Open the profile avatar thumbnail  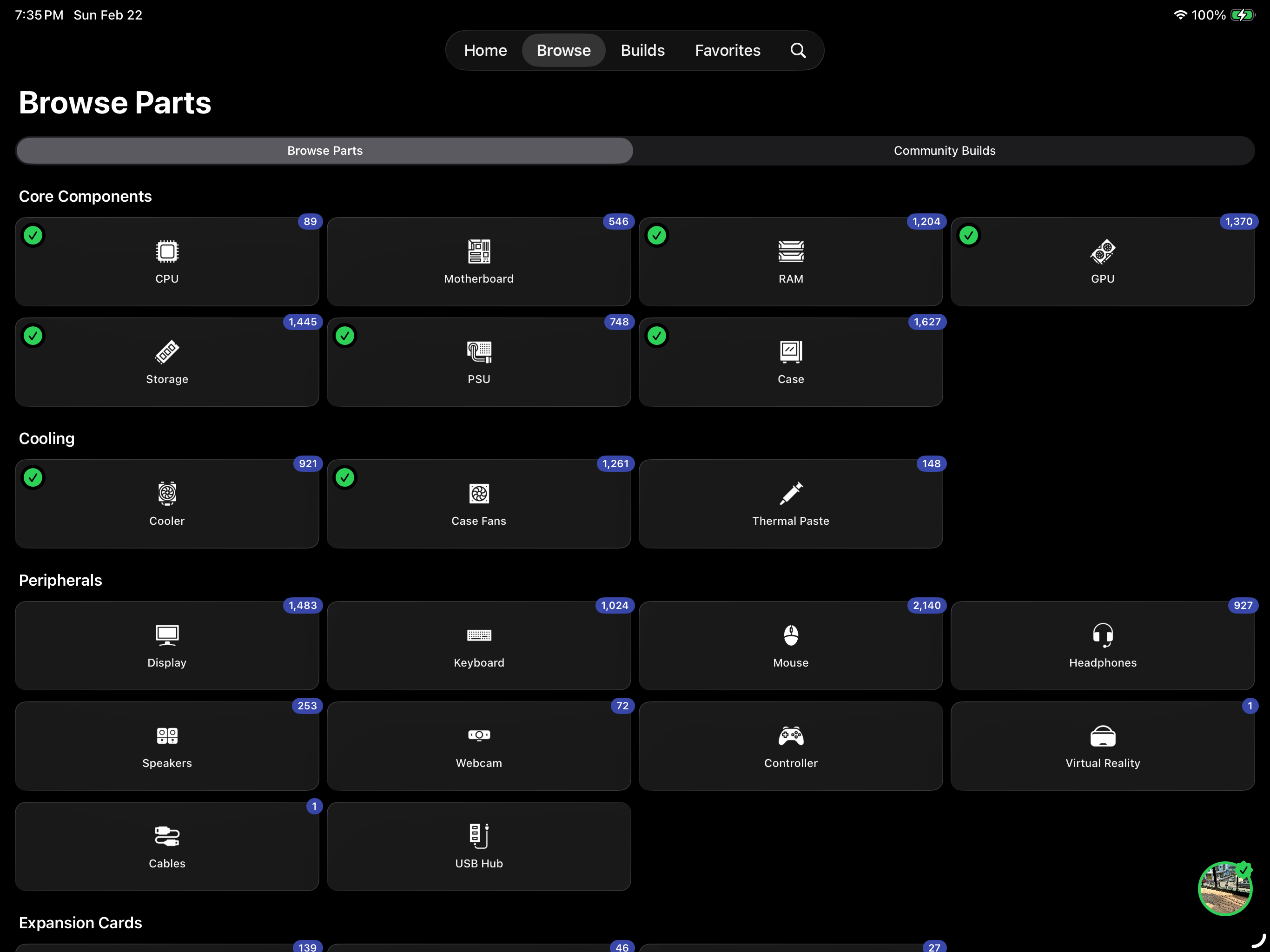pos(1224,888)
